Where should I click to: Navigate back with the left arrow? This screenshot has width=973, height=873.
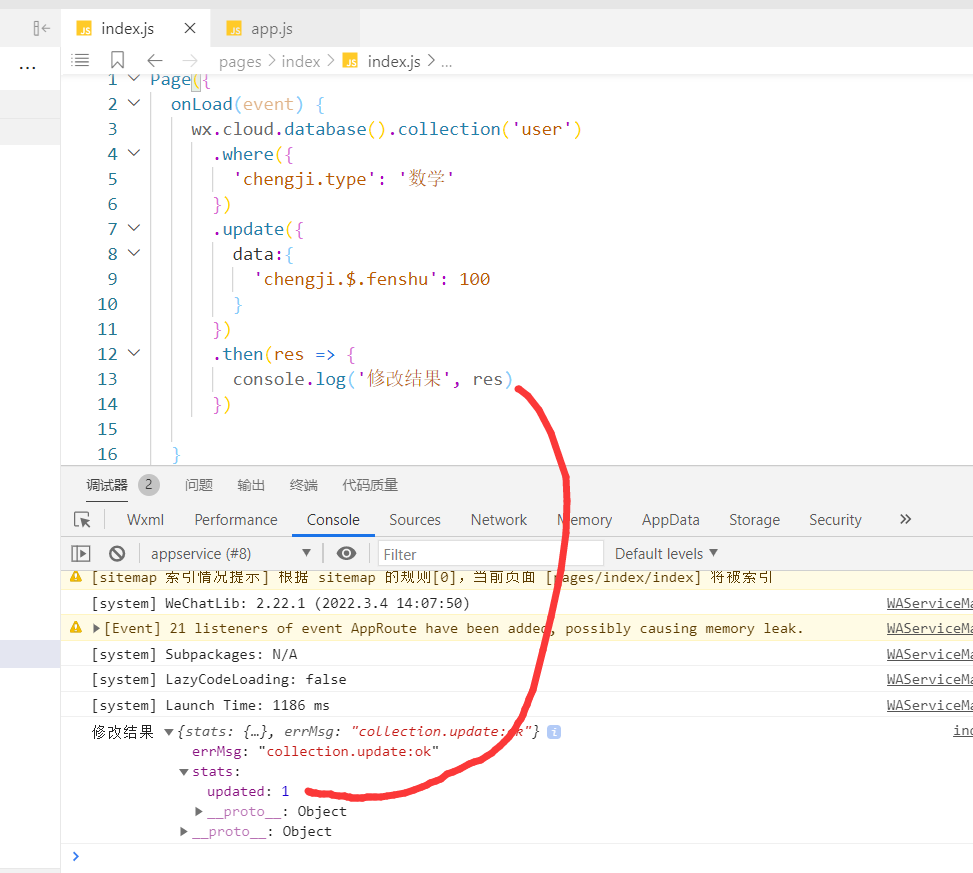(155, 60)
